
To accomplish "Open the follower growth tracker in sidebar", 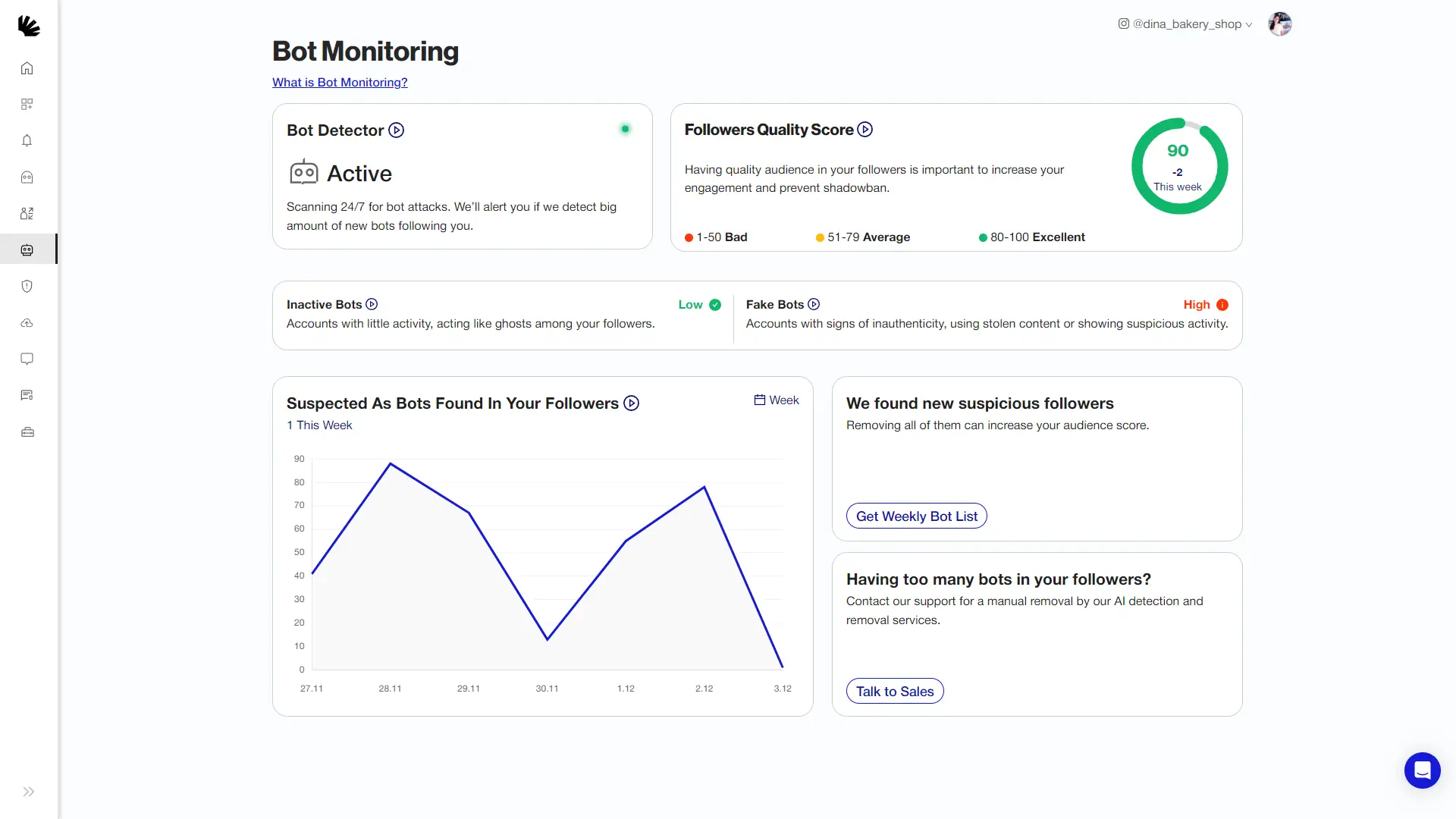I will tap(27, 213).
